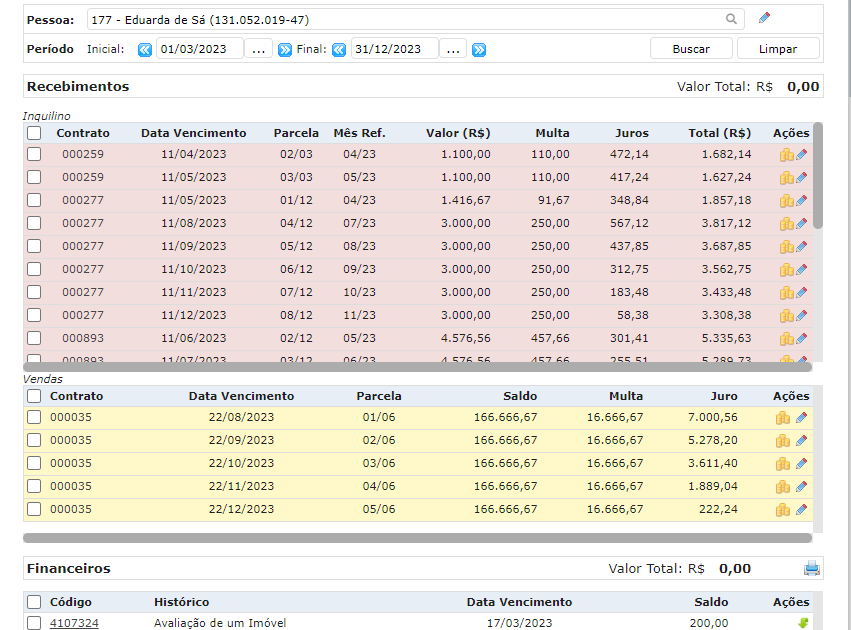Click pencil icon for row due 11/08/2023

click(802, 224)
